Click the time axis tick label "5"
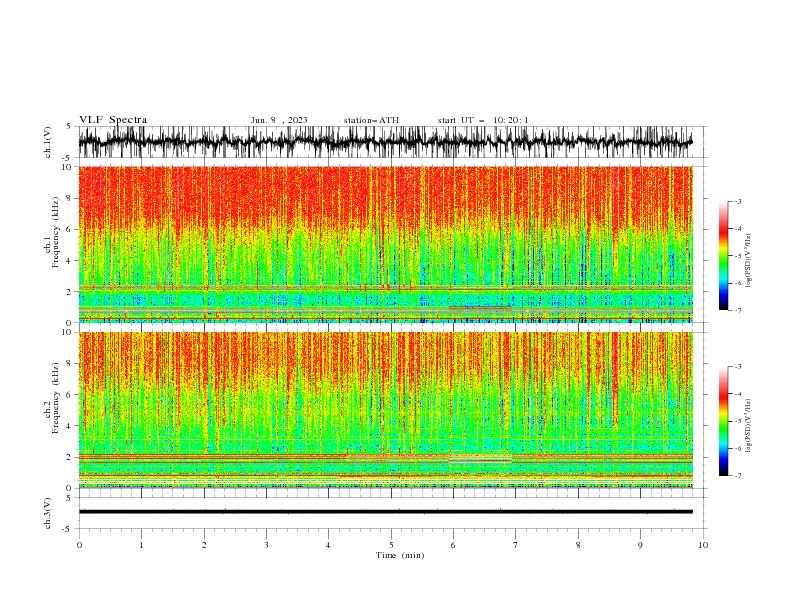792x612 pixels. pyautogui.click(x=391, y=545)
